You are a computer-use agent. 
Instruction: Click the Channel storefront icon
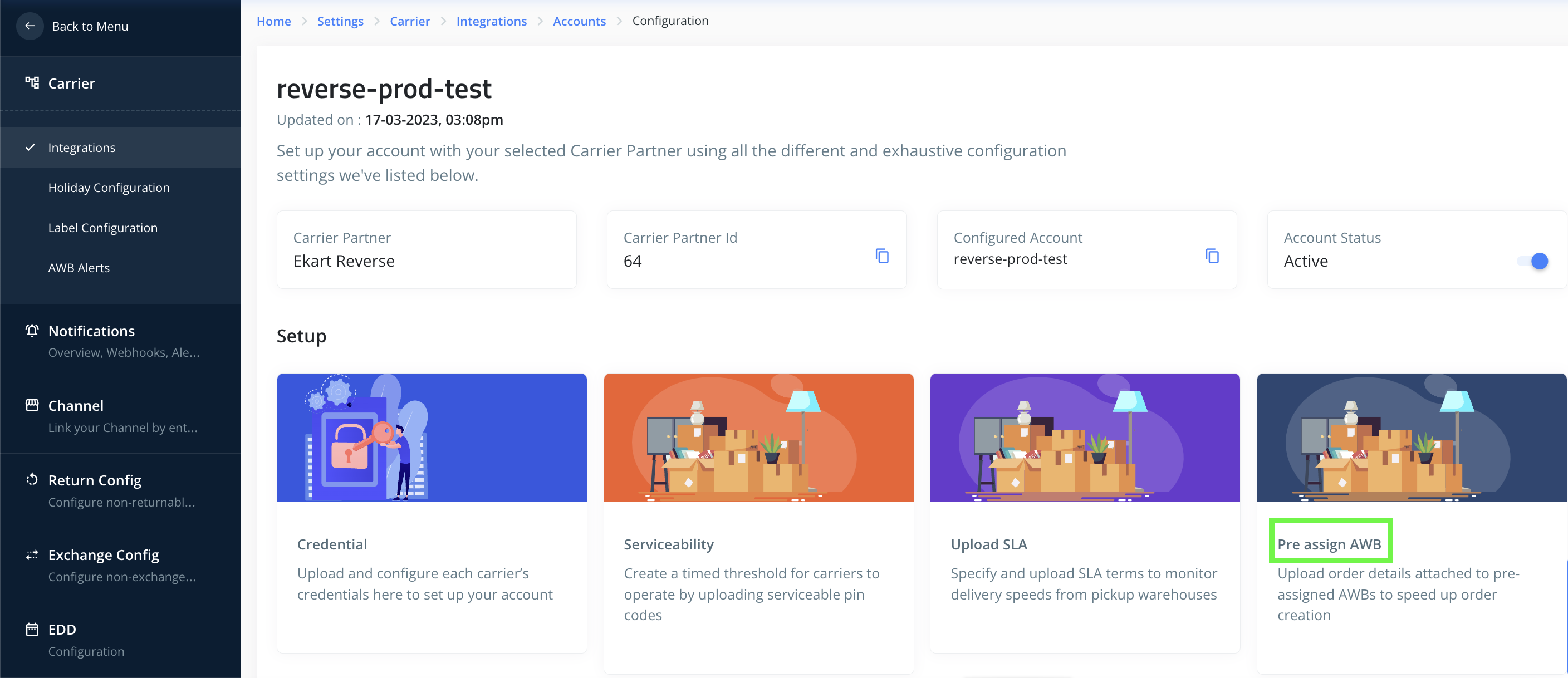click(x=32, y=405)
